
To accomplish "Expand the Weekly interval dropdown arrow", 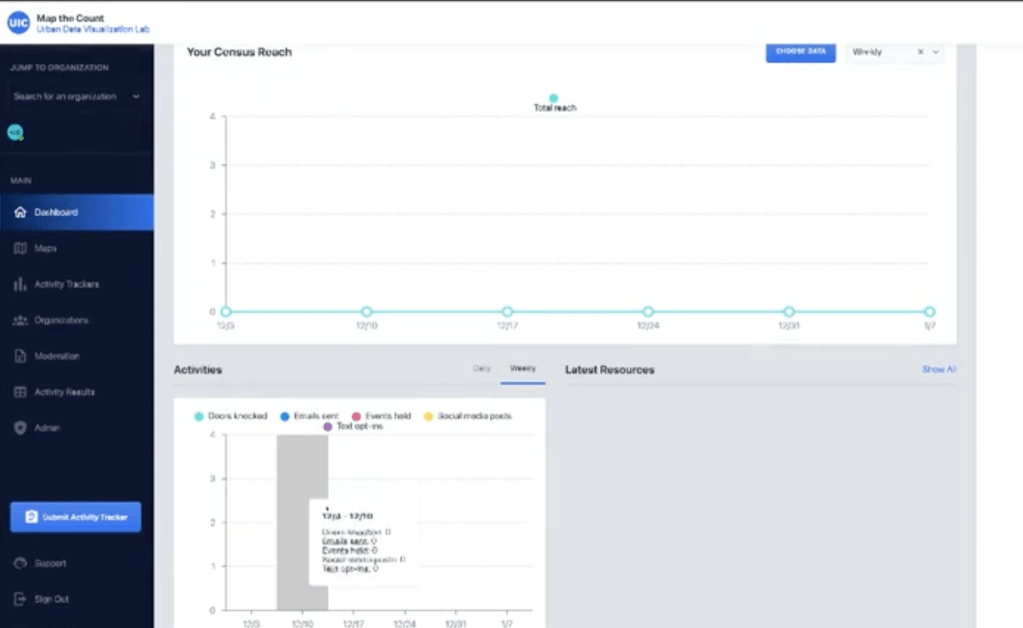I will pyautogui.click(x=936, y=52).
